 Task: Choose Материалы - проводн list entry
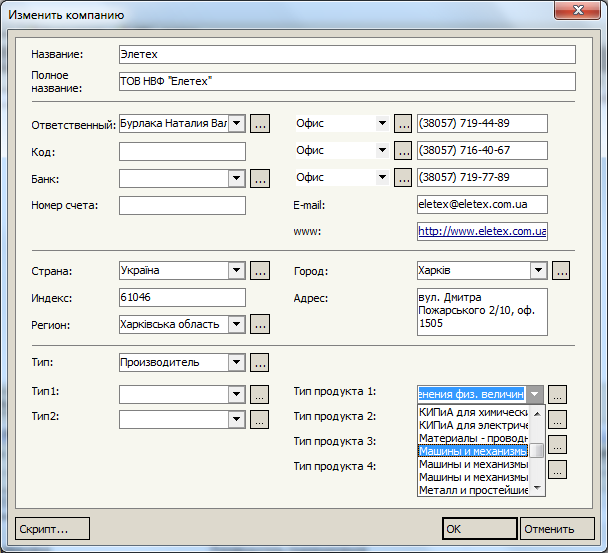coord(473,438)
